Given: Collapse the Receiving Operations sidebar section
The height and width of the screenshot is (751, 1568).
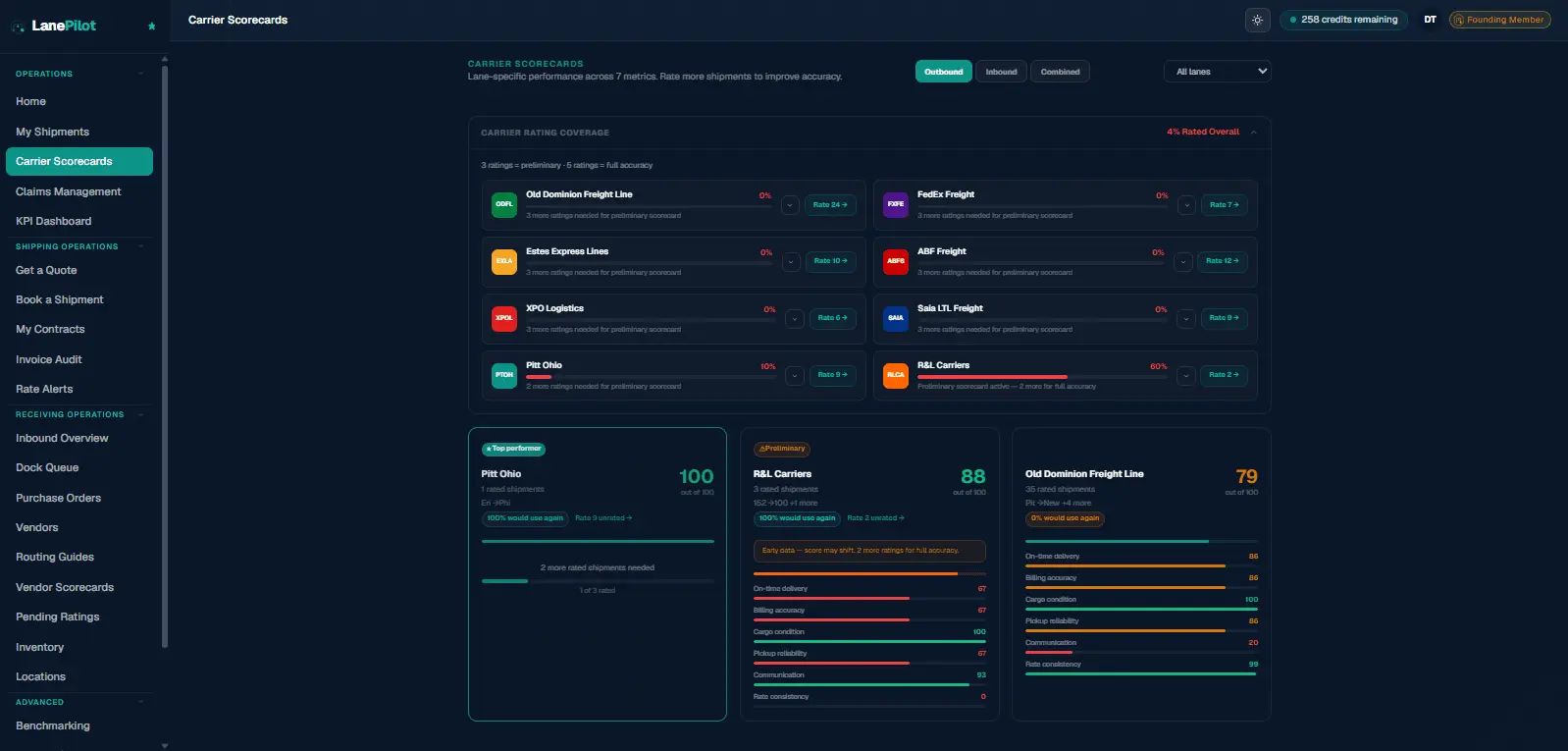Looking at the screenshot, I should [x=140, y=414].
